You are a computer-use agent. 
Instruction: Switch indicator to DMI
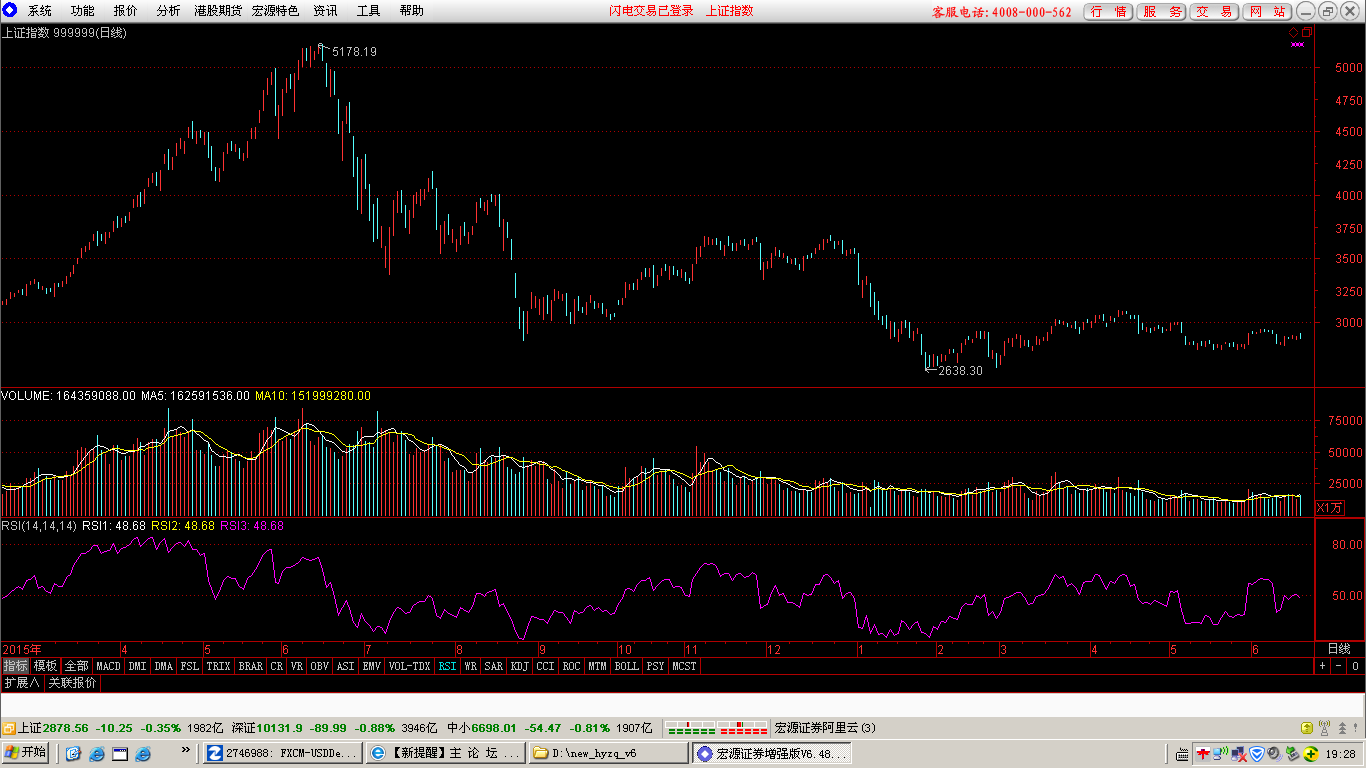click(x=137, y=666)
